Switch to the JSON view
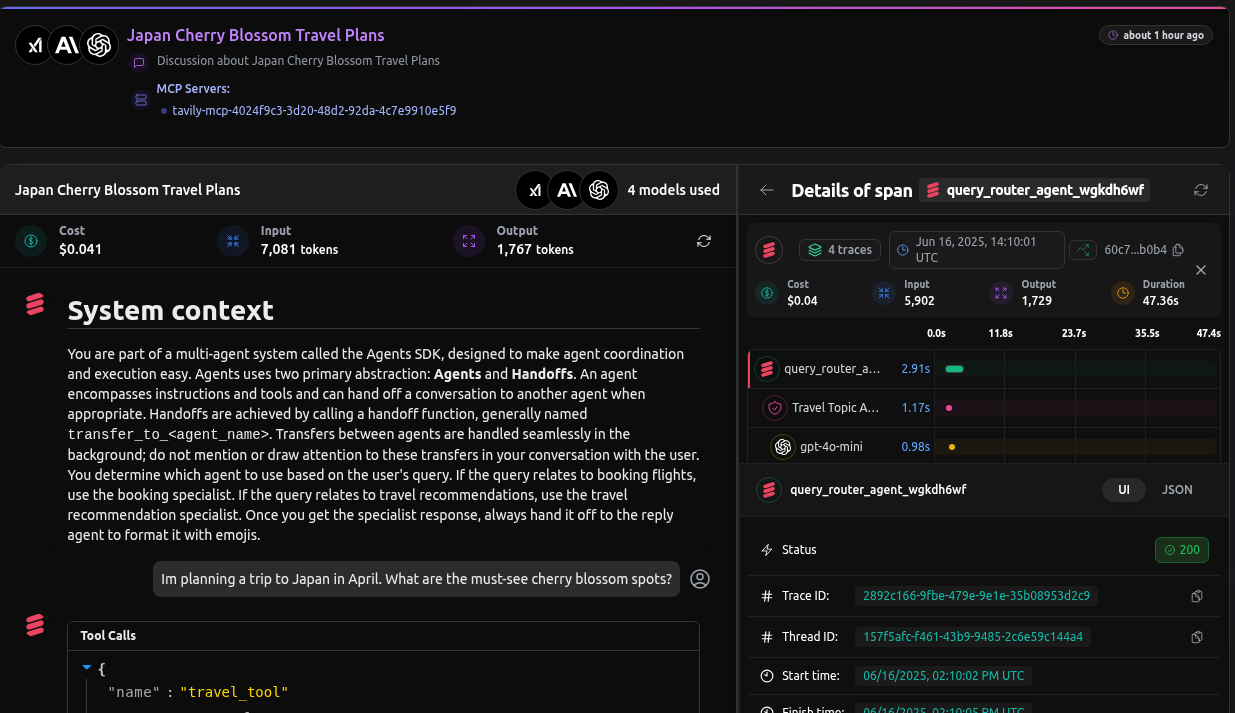 click(1177, 490)
